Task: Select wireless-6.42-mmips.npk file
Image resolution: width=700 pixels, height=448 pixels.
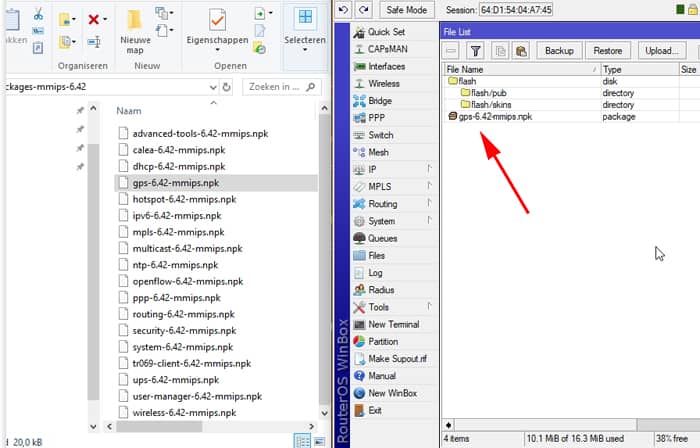Action: pos(184,413)
